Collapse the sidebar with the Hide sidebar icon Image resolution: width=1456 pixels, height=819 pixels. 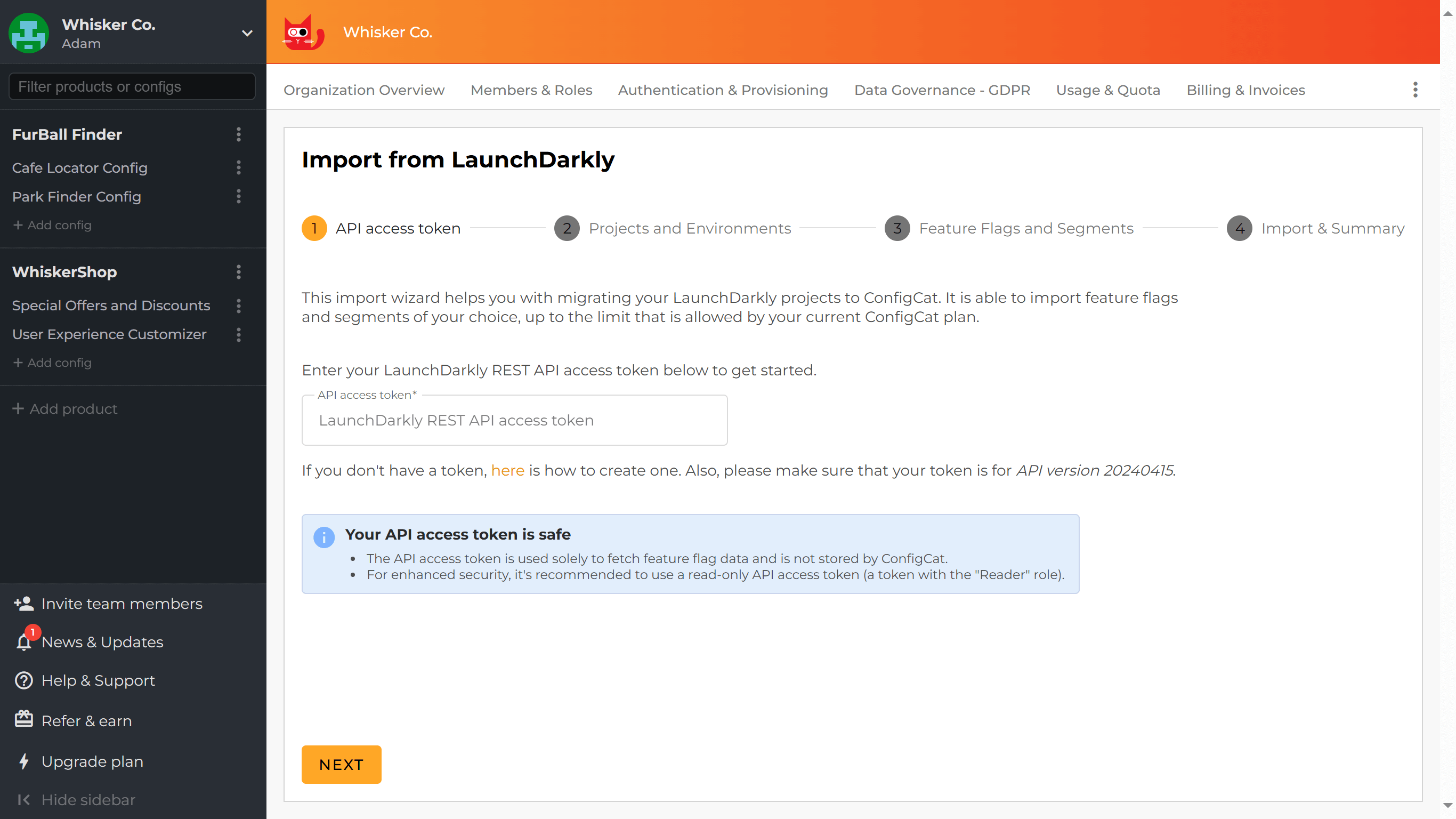coord(23,799)
